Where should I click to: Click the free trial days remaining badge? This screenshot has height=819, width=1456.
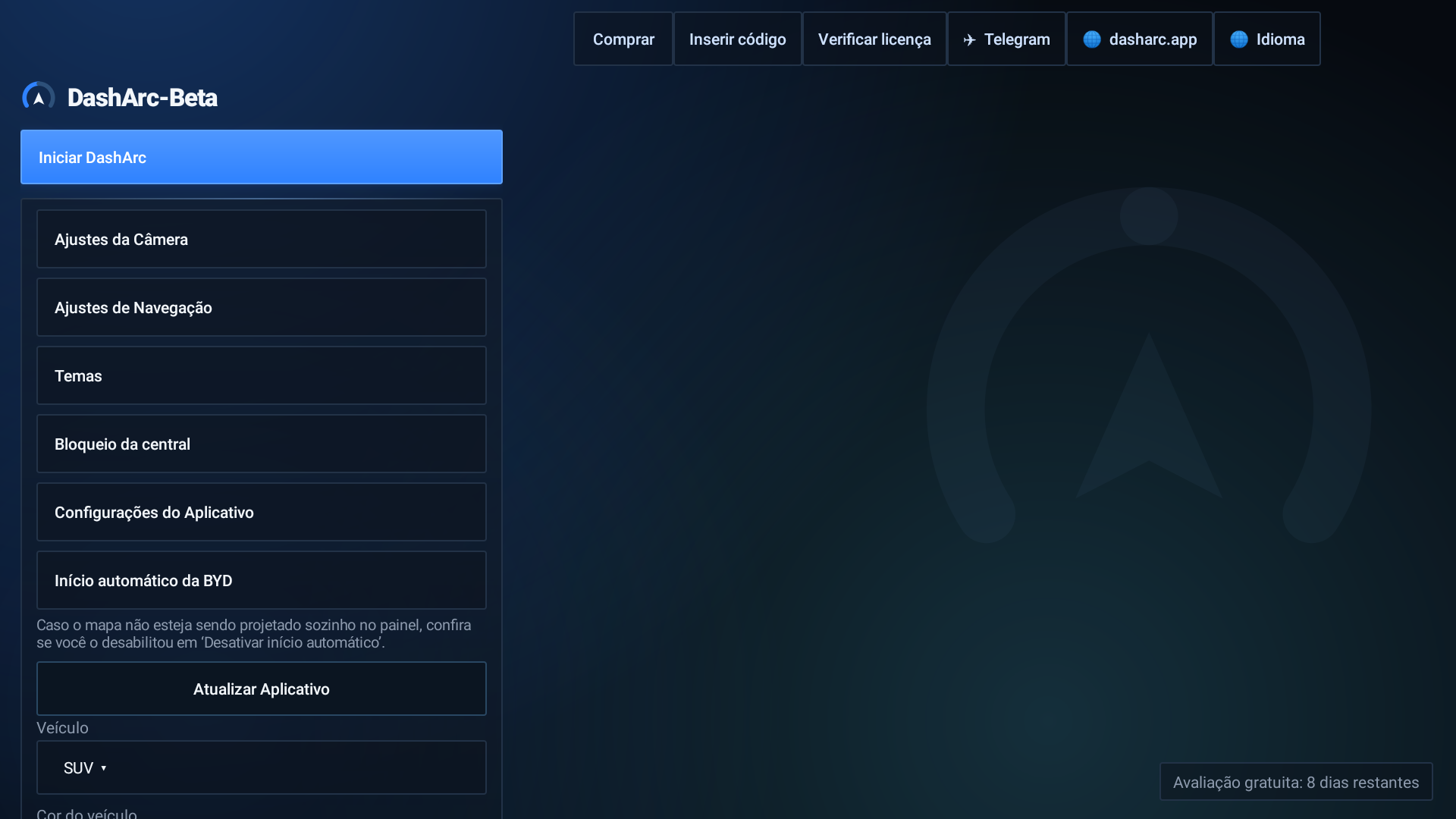click(1296, 782)
